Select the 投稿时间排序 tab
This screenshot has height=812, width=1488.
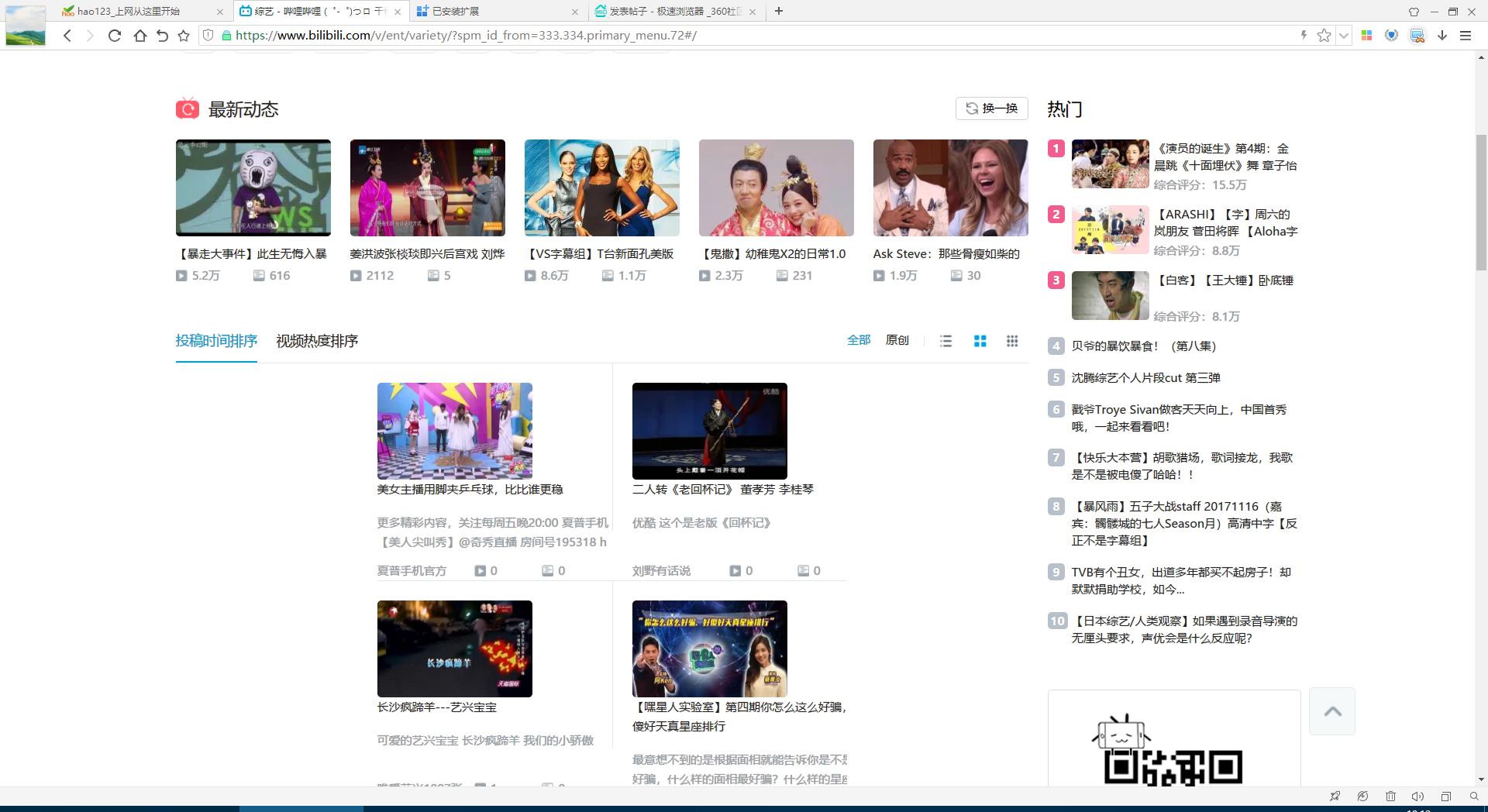point(216,341)
